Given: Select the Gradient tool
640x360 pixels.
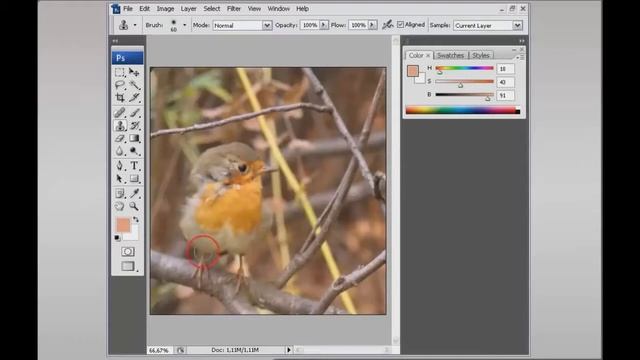Looking at the screenshot, I should [x=134, y=139].
